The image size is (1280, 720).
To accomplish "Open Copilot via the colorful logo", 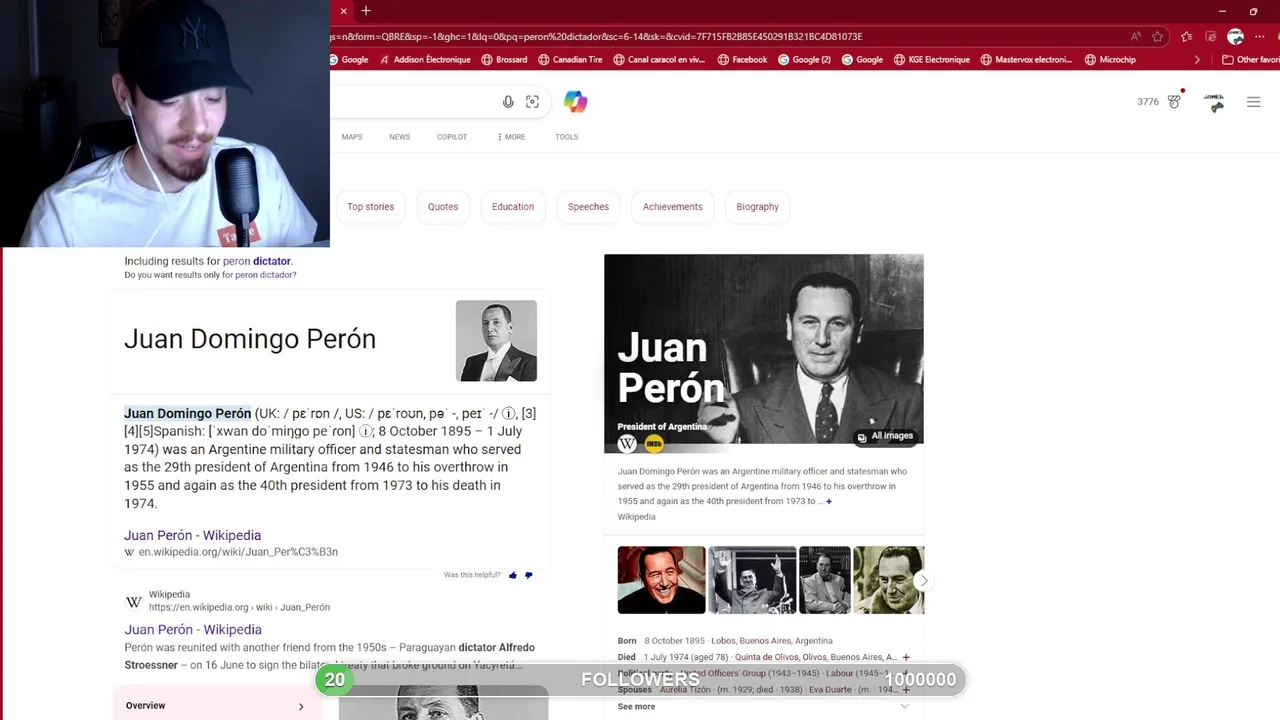I will tap(575, 102).
